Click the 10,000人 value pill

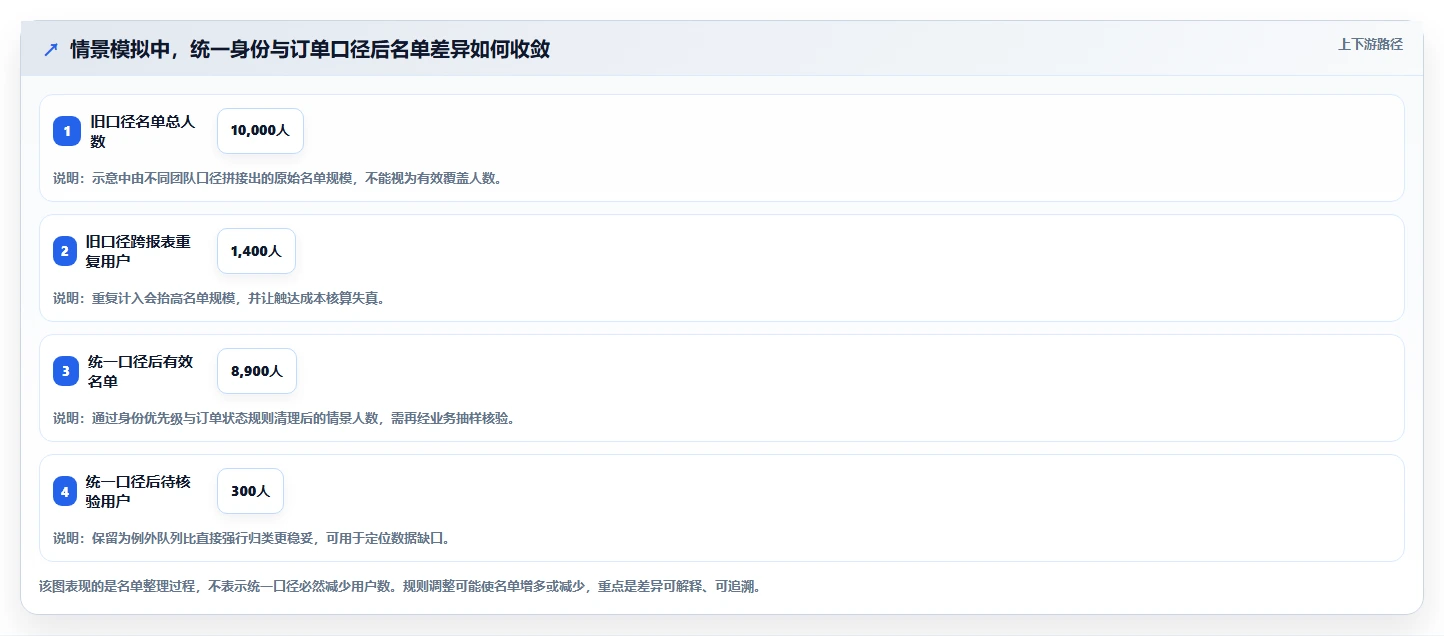coord(260,131)
